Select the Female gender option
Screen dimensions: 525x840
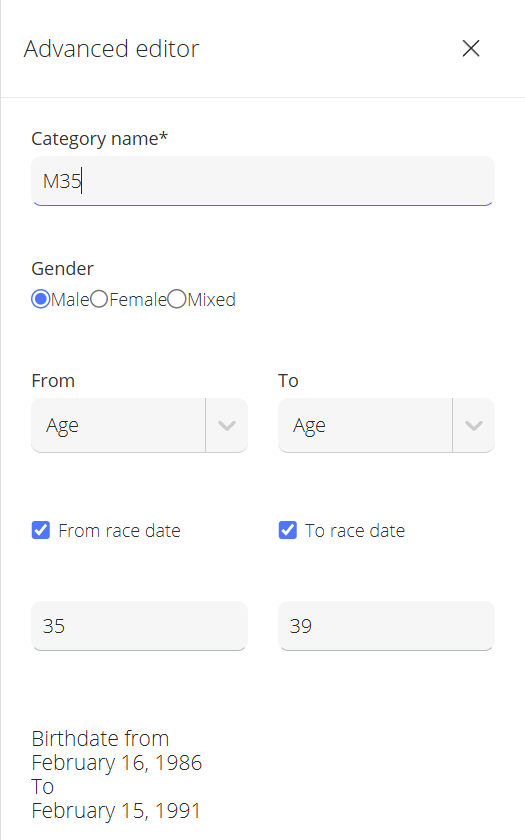click(x=99, y=299)
